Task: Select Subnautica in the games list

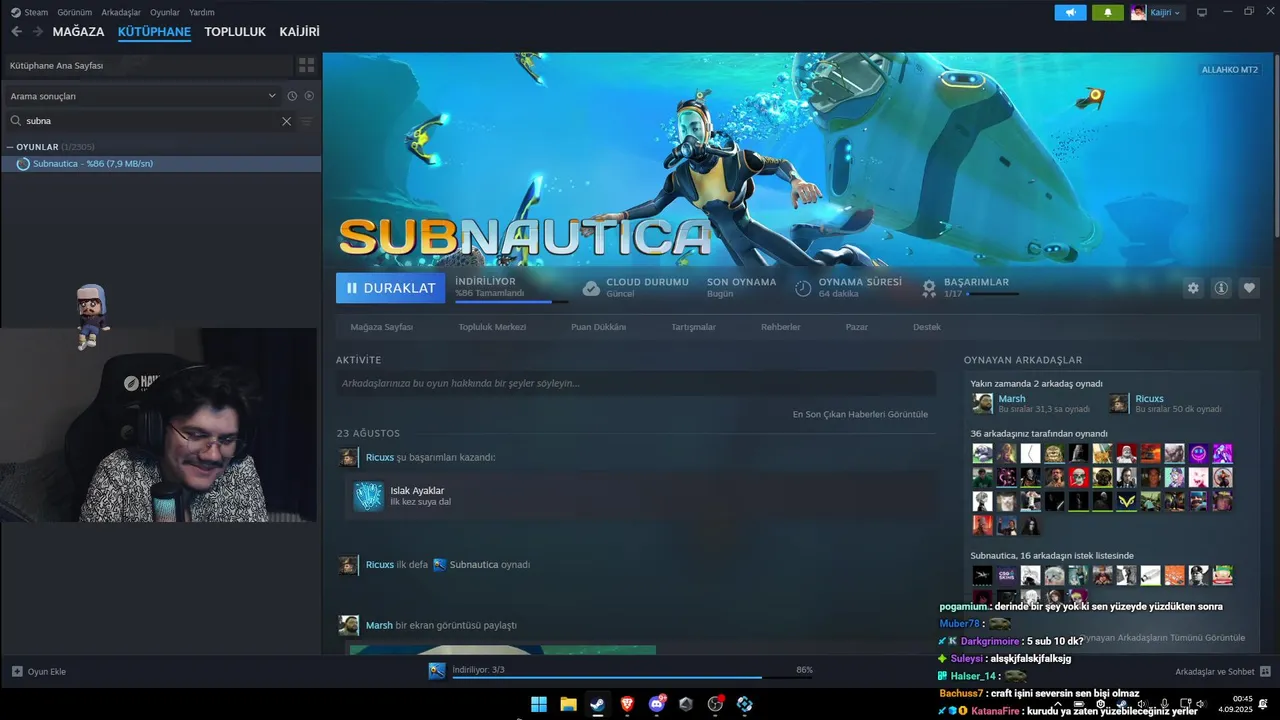Action: click(161, 164)
